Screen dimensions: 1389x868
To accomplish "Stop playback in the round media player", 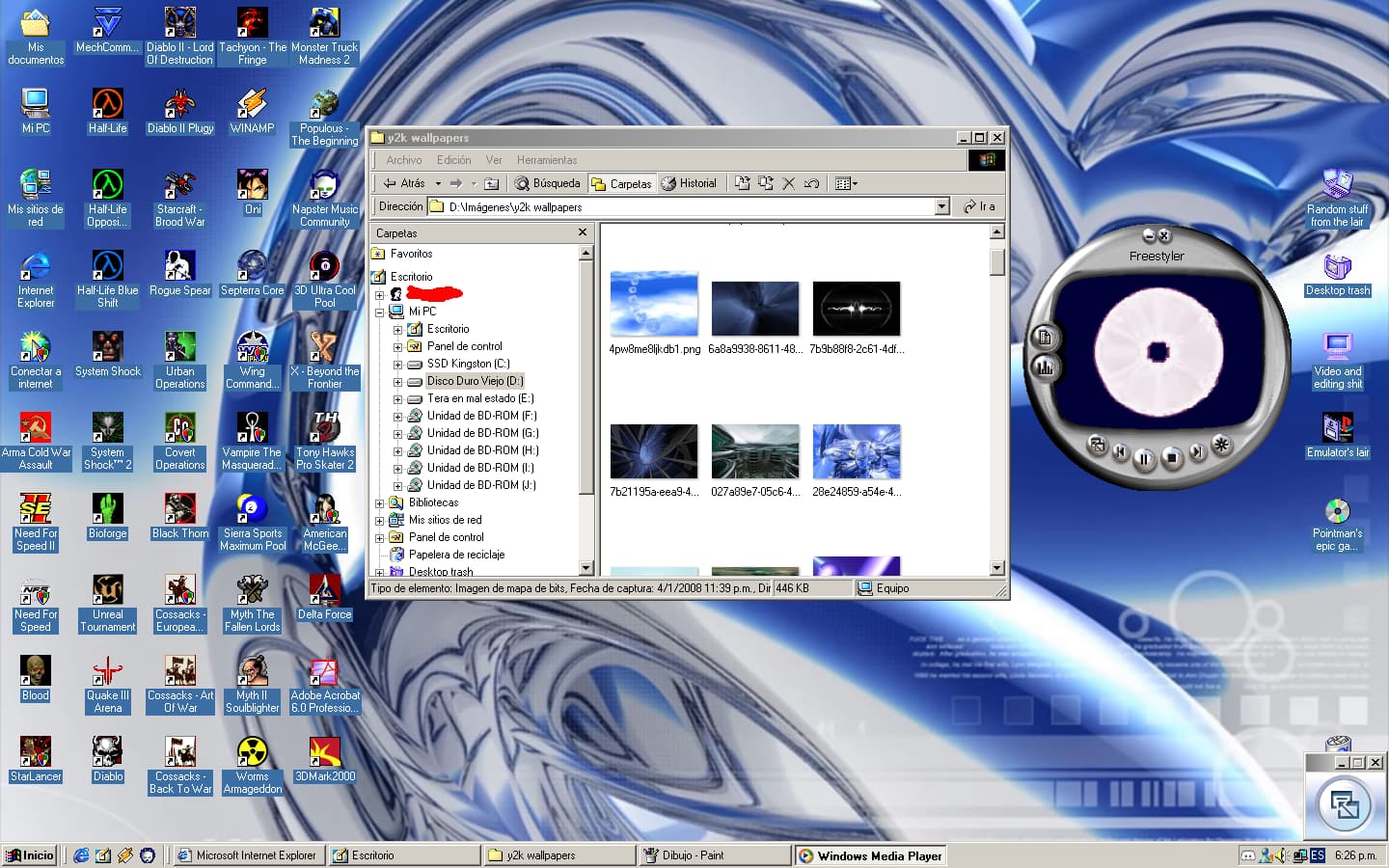I will click(x=1171, y=458).
